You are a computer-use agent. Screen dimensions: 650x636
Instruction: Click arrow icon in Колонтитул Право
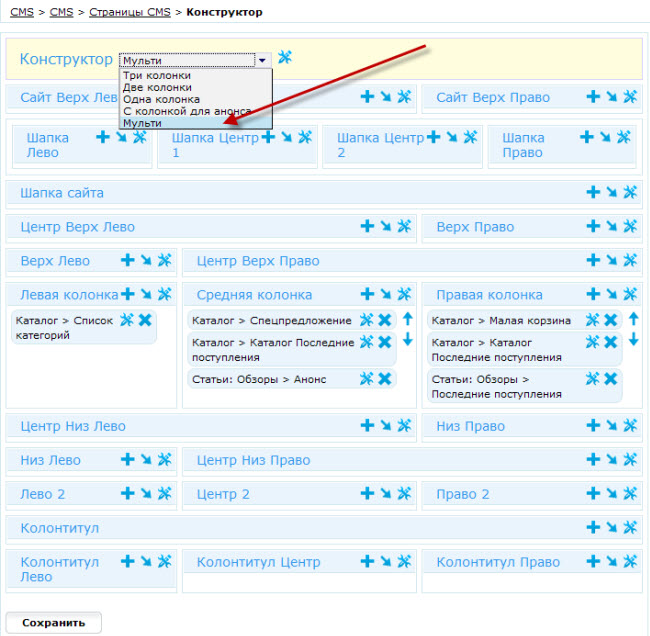(611, 561)
